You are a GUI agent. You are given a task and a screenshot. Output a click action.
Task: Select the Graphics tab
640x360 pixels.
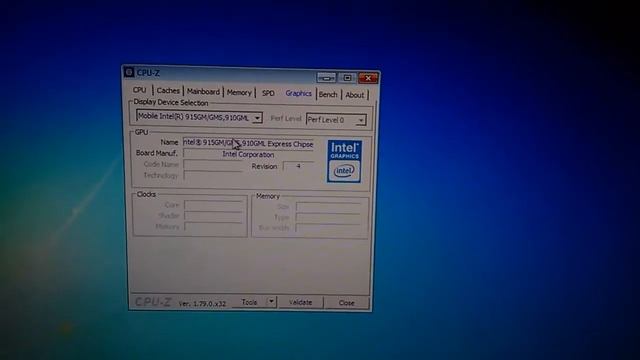[298, 93]
